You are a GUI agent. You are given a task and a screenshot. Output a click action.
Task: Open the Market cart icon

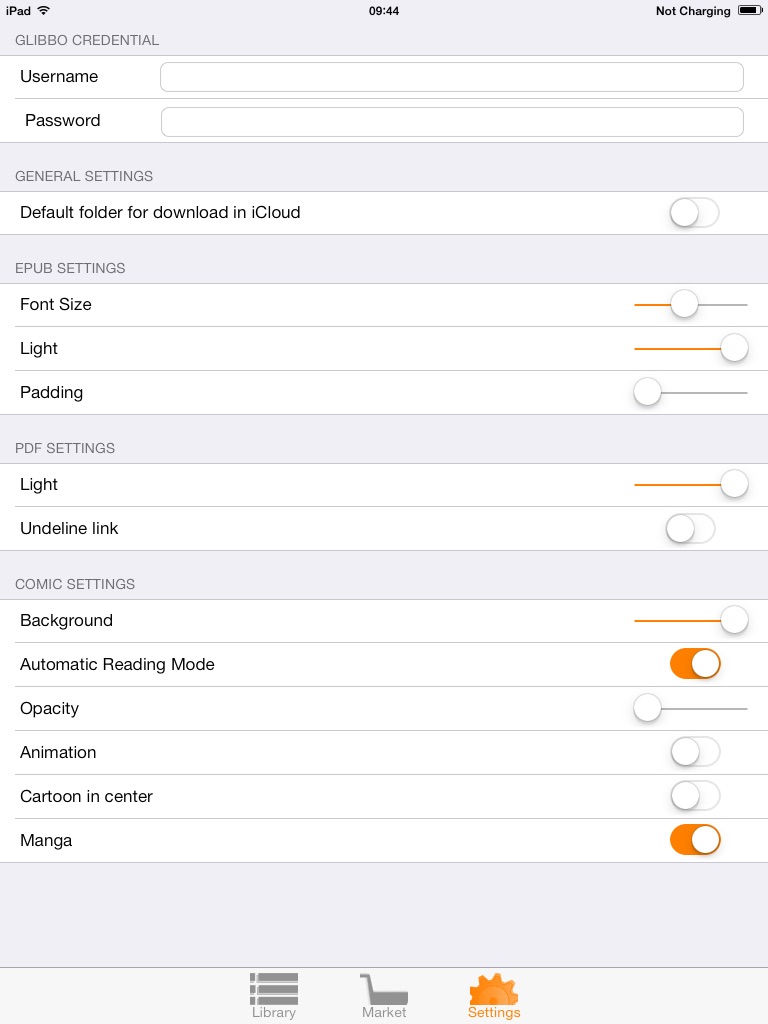point(384,989)
